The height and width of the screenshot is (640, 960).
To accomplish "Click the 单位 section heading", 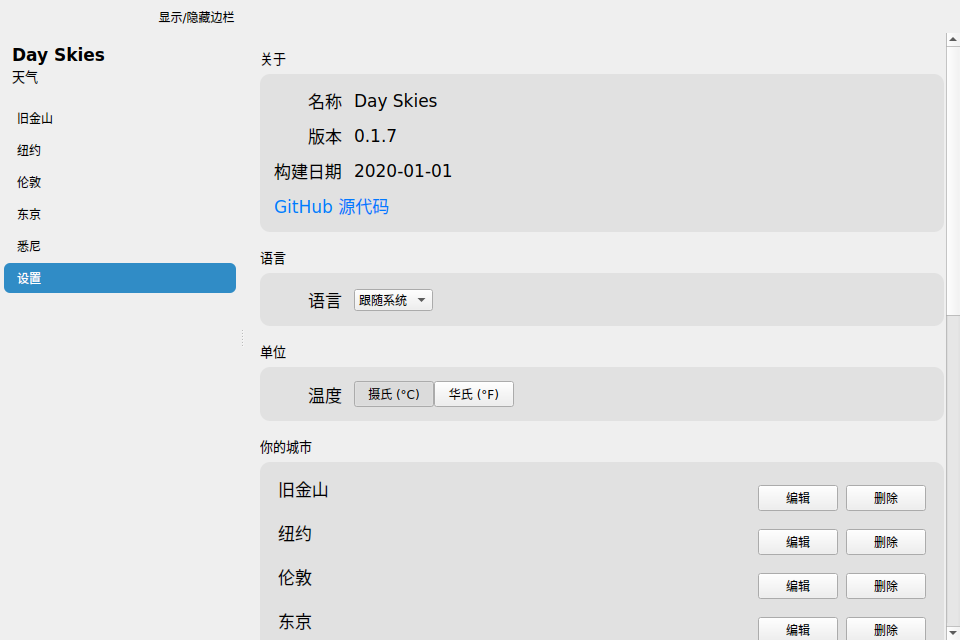I will pyautogui.click(x=273, y=352).
